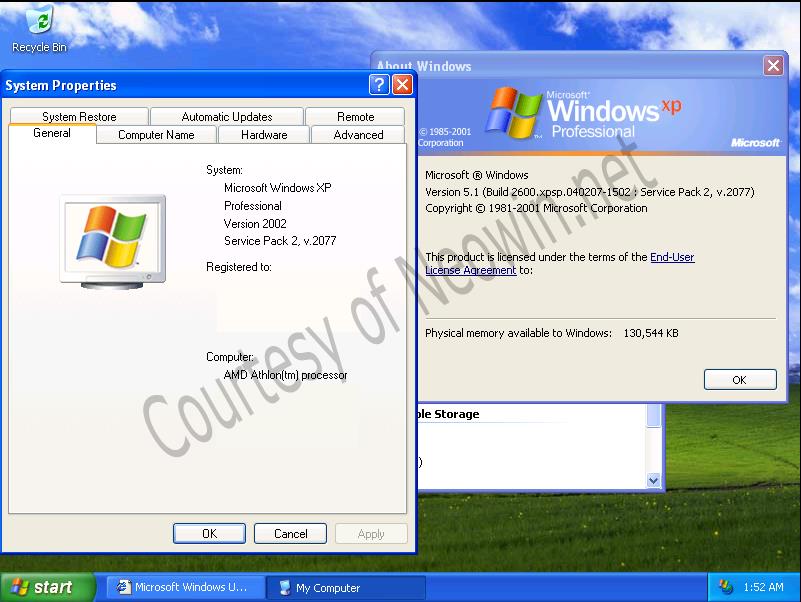Viewport: 801px width, 602px height.
Task: Open the Computer Name tab
Action: pos(156,135)
